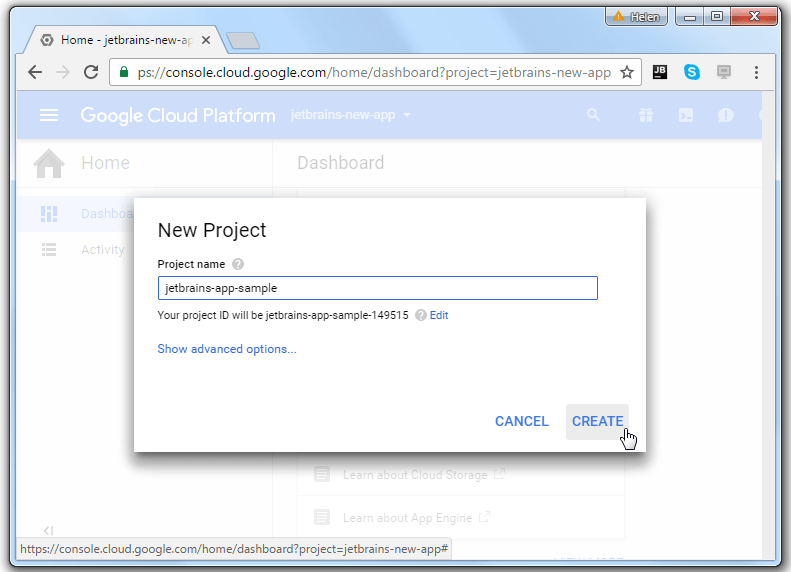Screen dimensions: 791x572
Task: Click the help icon beside project ID
Action: (420, 315)
